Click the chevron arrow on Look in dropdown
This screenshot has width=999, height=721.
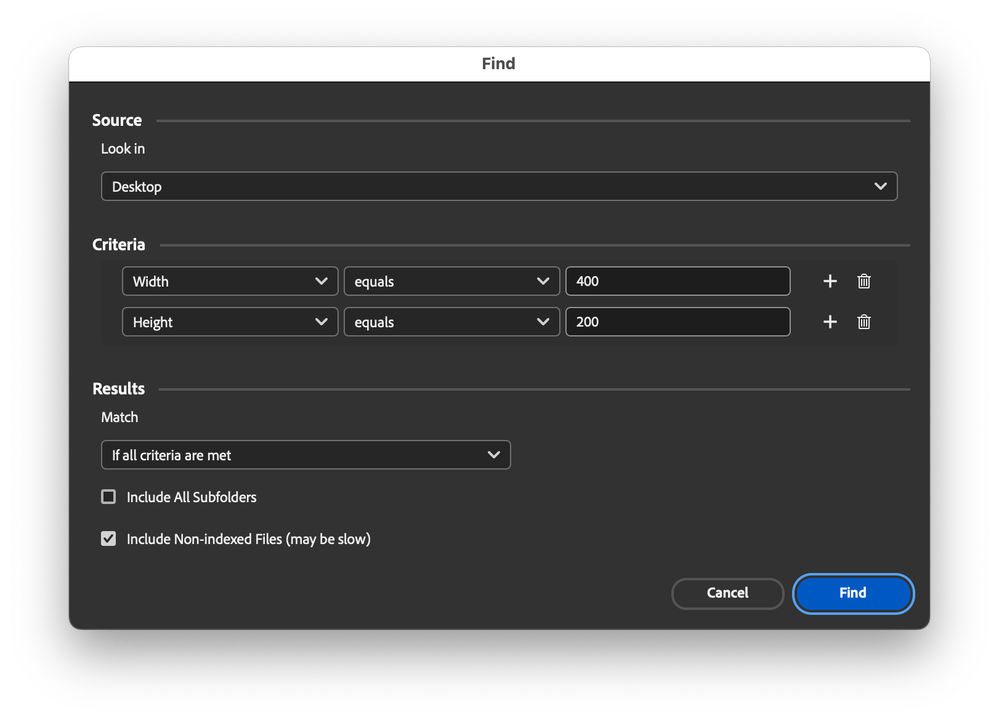point(880,187)
